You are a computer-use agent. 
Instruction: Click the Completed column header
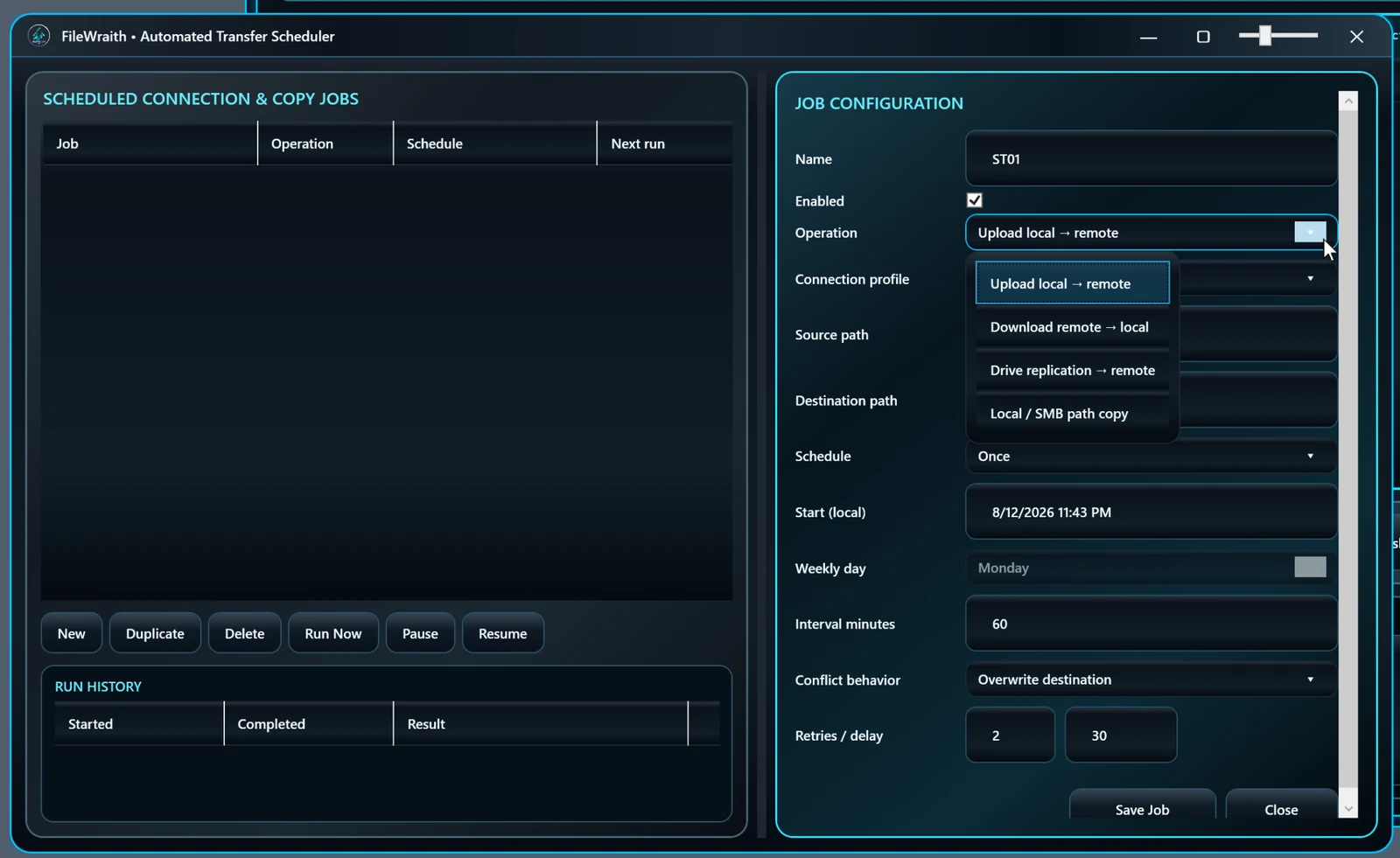[309, 723]
